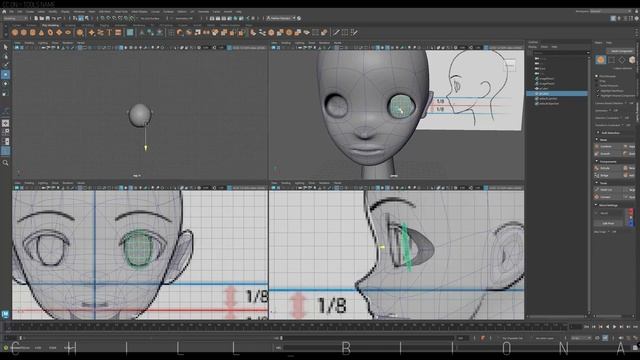Screen dimensions: 640x360
Task: Click a frame on the time slider
Action: tap(286, 327)
